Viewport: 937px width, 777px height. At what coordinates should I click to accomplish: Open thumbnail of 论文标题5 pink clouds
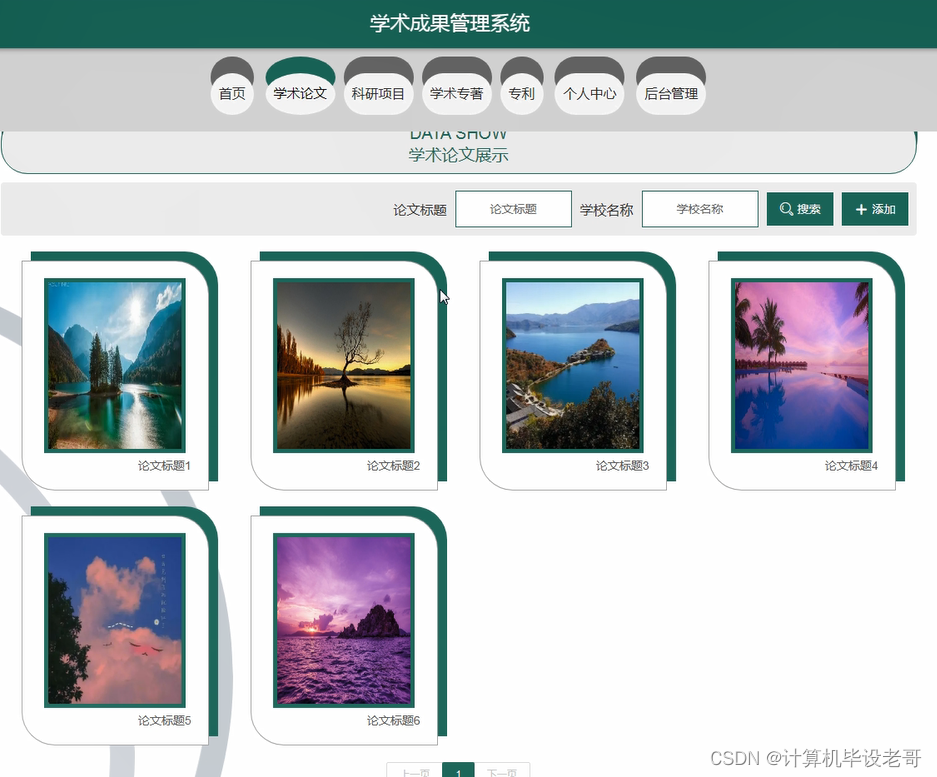[115, 620]
